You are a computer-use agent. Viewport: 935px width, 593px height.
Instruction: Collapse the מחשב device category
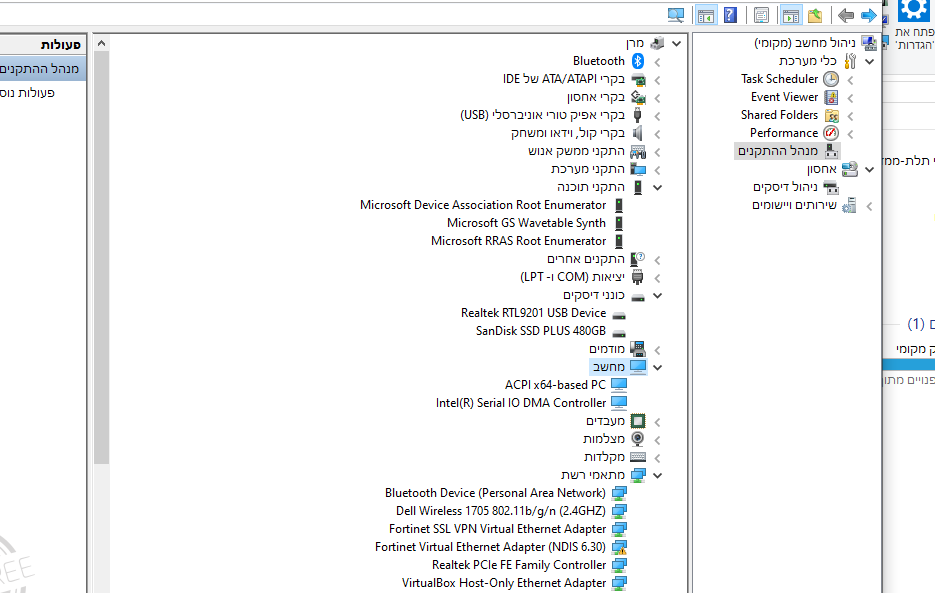[657, 366]
